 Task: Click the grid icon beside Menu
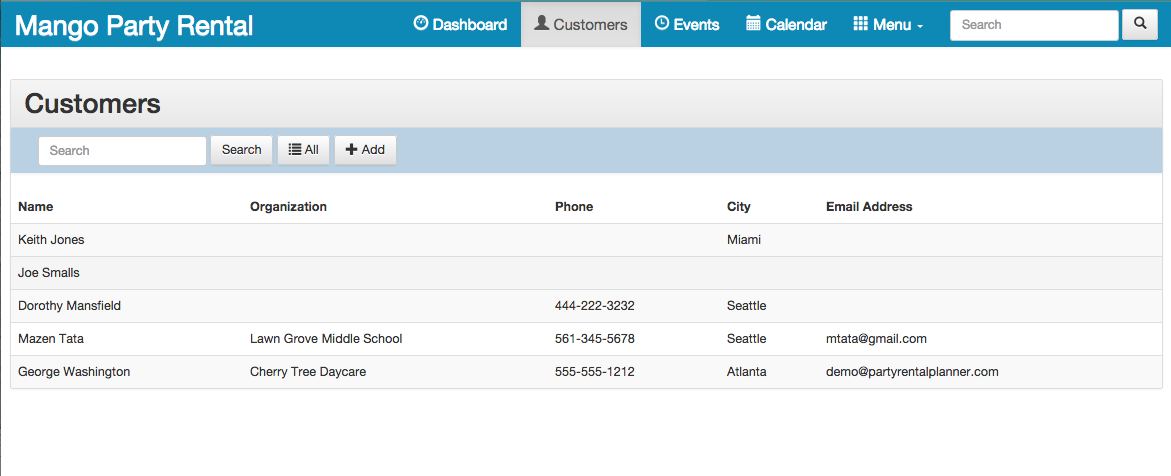(860, 23)
